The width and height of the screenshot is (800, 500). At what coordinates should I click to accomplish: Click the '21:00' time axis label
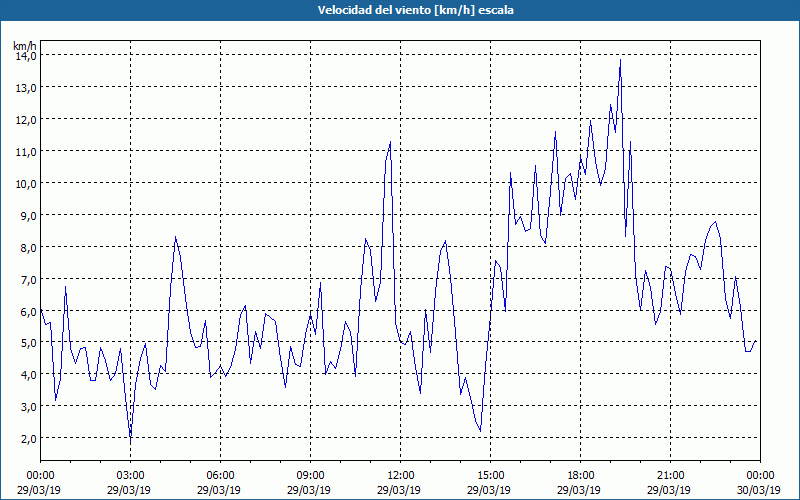tap(670, 476)
